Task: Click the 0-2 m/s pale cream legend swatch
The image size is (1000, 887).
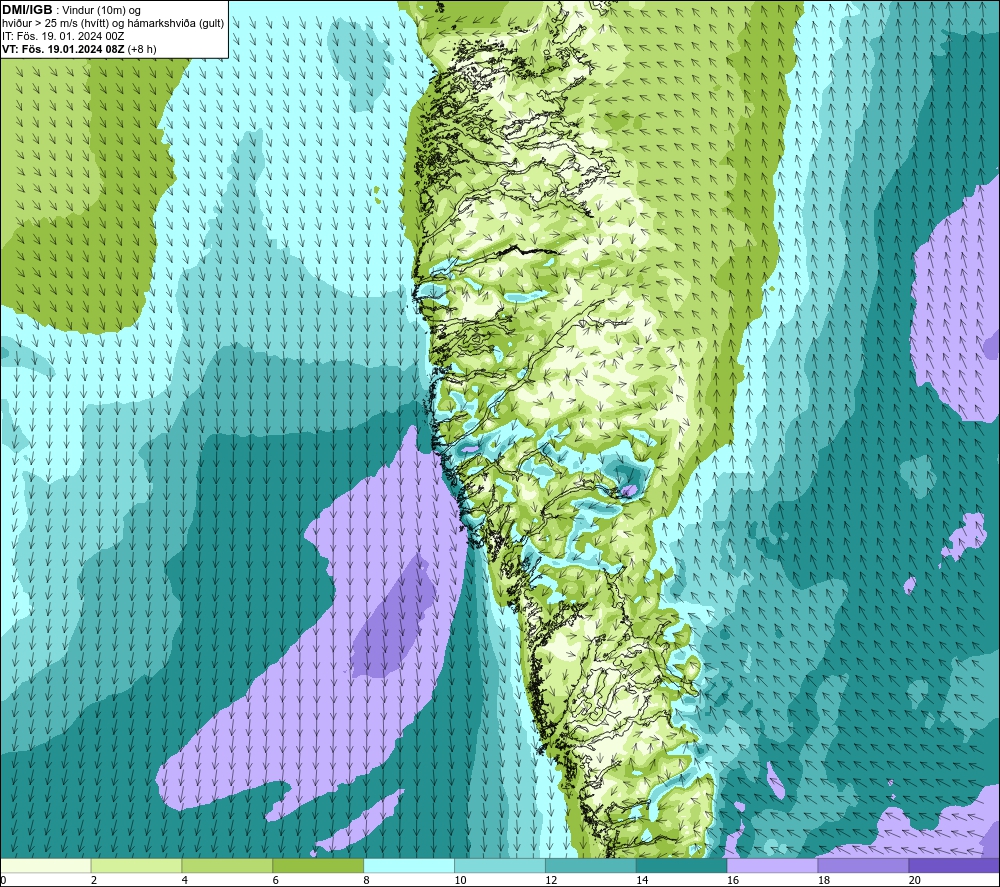Action: pos(46,865)
